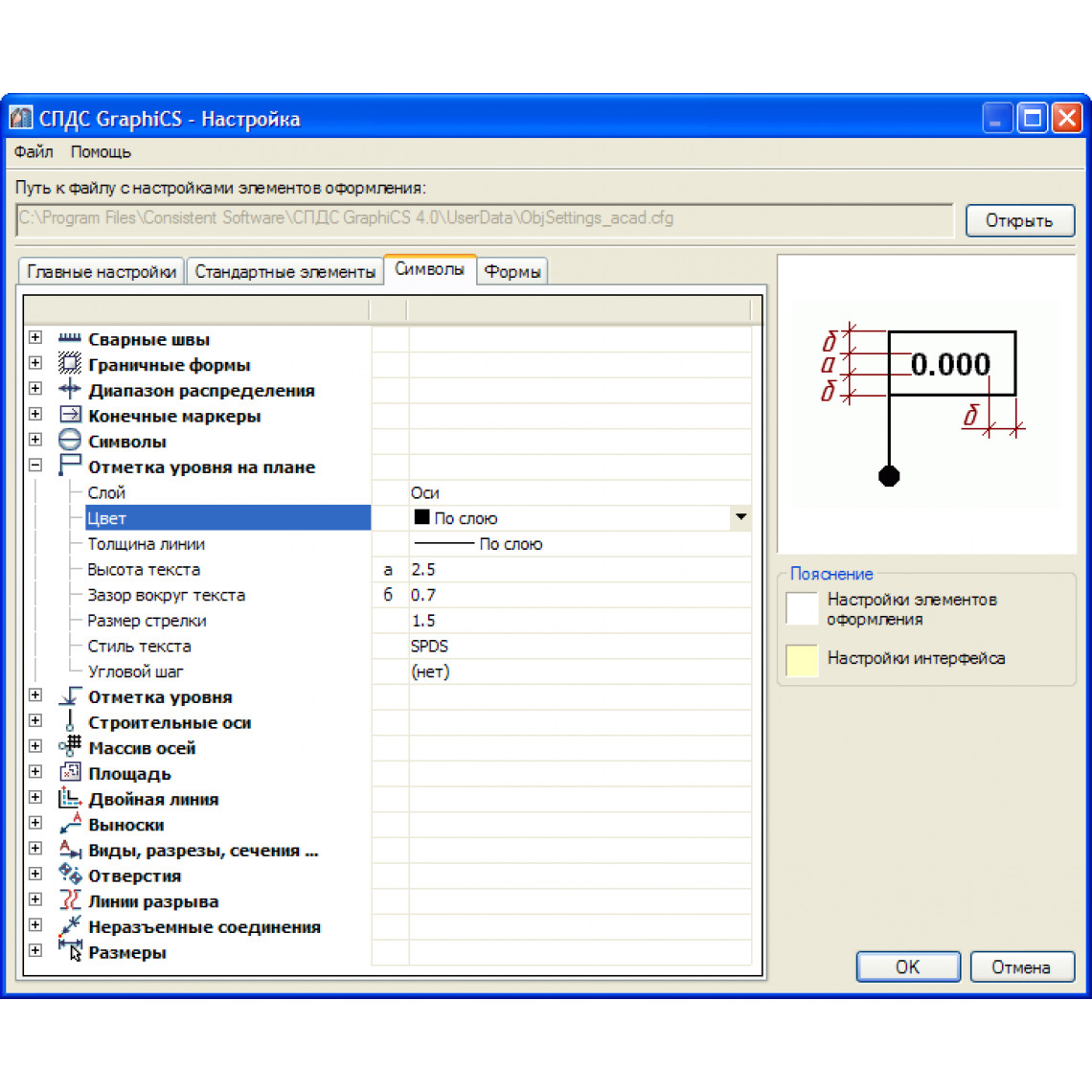Click the Сварные швы weld seam icon
This screenshot has width=1092, height=1092.
click(x=70, y=339)
